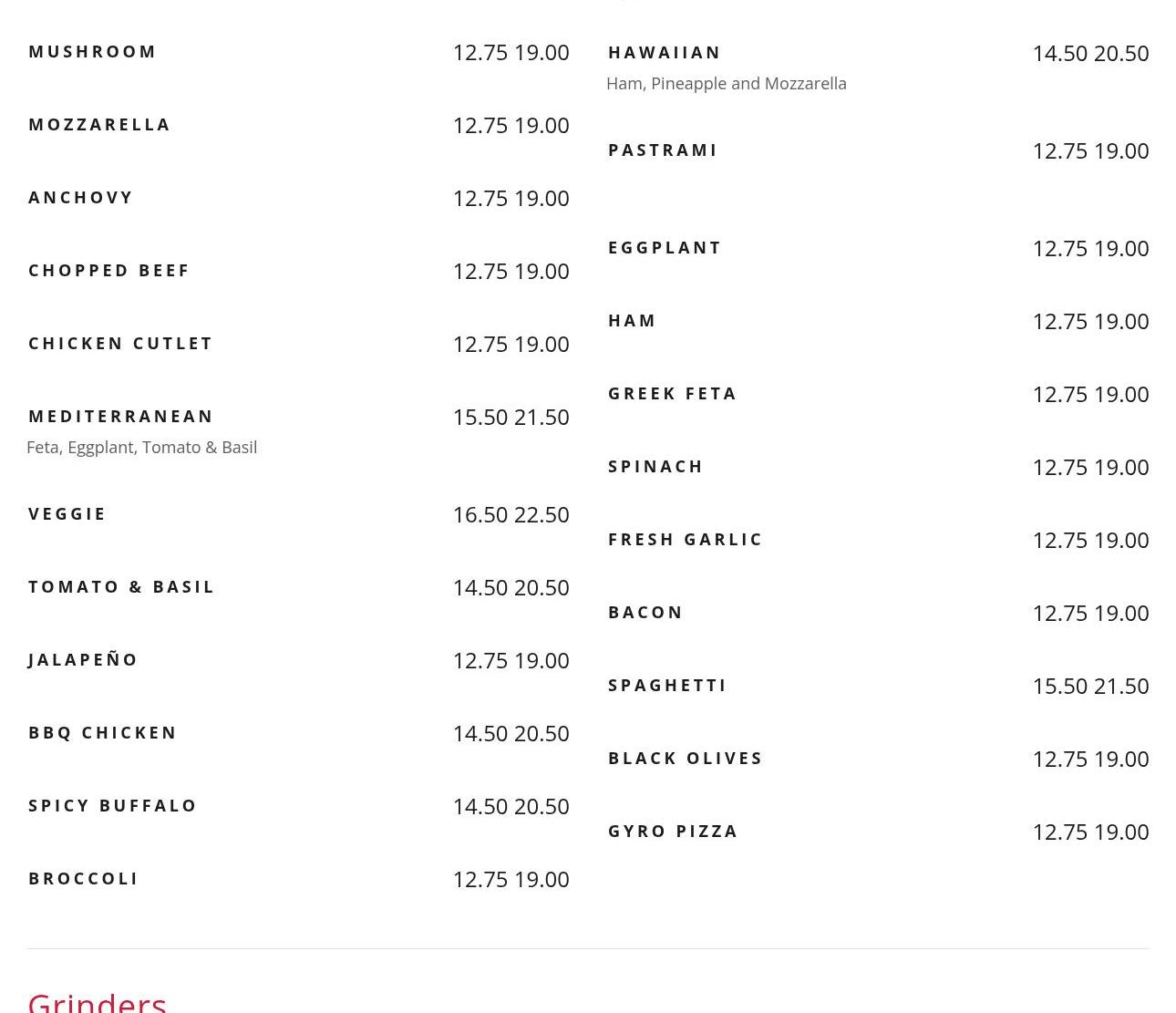Select the Tomato & Basil menu item
The image size is (1176, 1013).
point(121,587)
